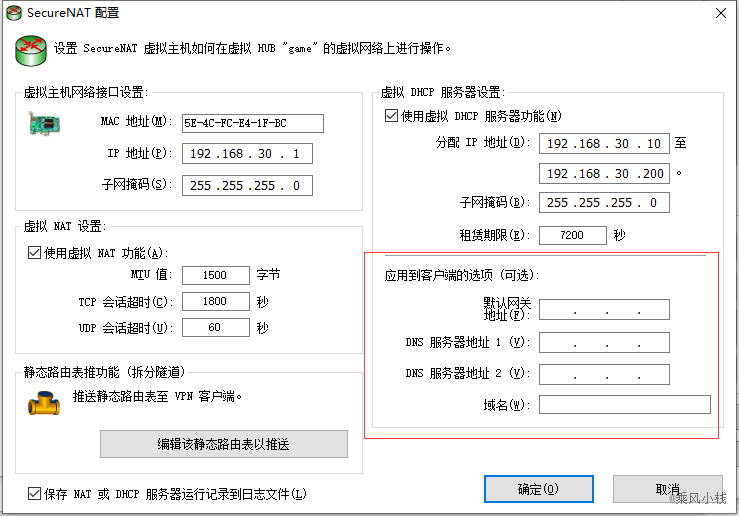Click the UDP session timeout field
The width and height of the screenshot is (739, 516).
(215, 328)
